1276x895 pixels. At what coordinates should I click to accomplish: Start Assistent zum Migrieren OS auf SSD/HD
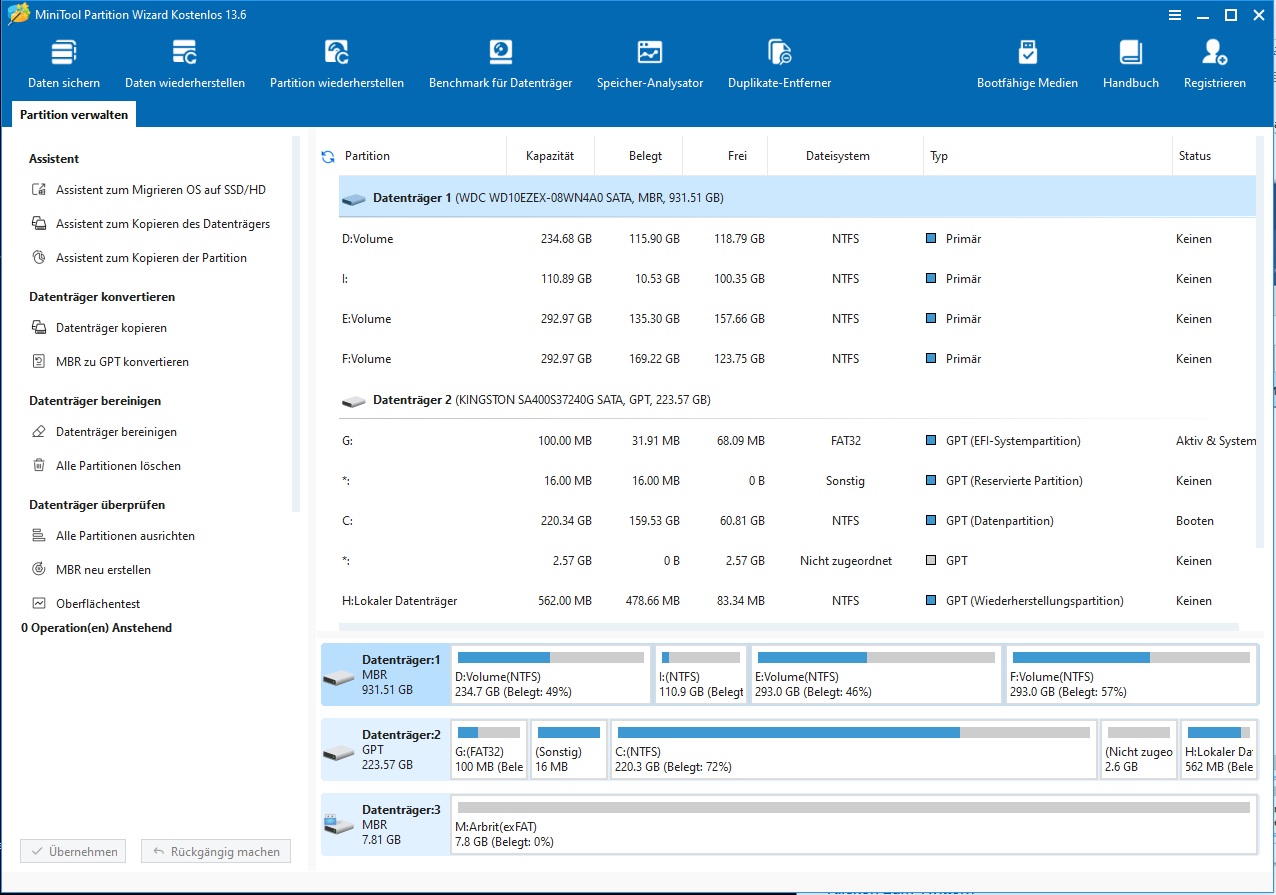(x=149, y=190)
